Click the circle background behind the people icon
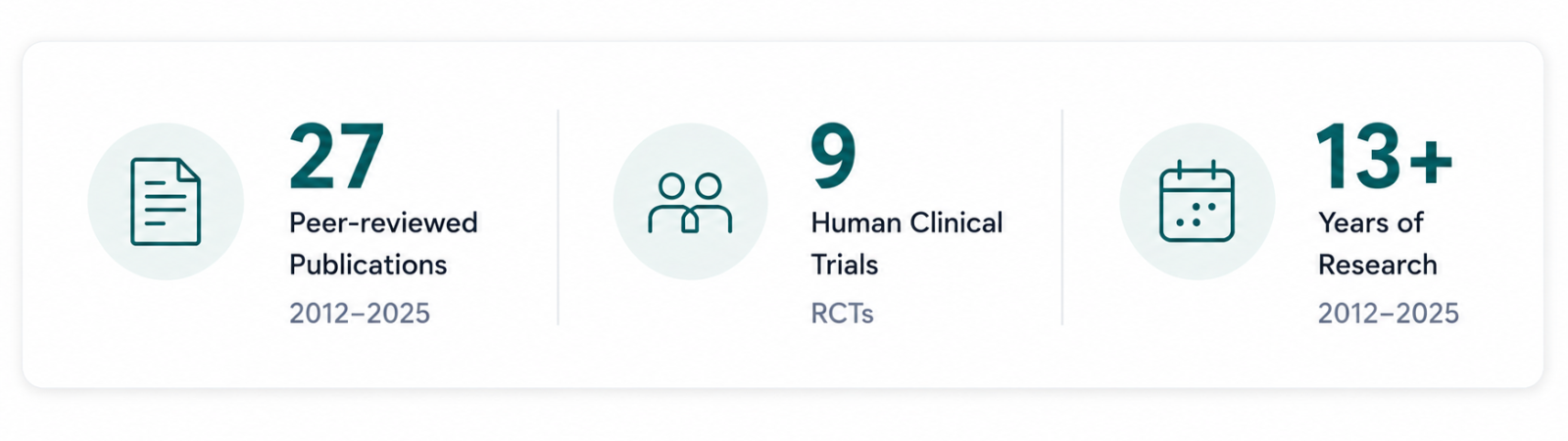This screenshot has height=441, width=1568. point(690,201)
